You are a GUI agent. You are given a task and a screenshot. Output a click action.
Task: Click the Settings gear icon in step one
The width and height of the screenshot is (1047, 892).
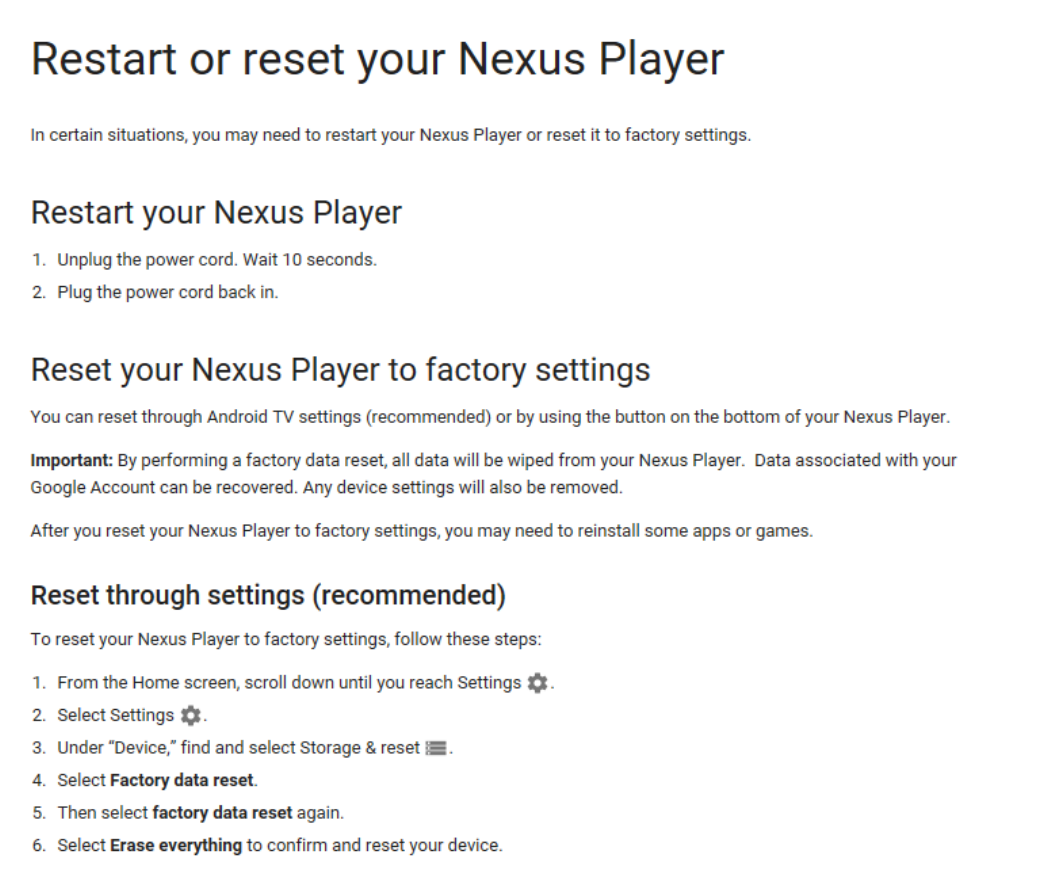coord(538,682)
